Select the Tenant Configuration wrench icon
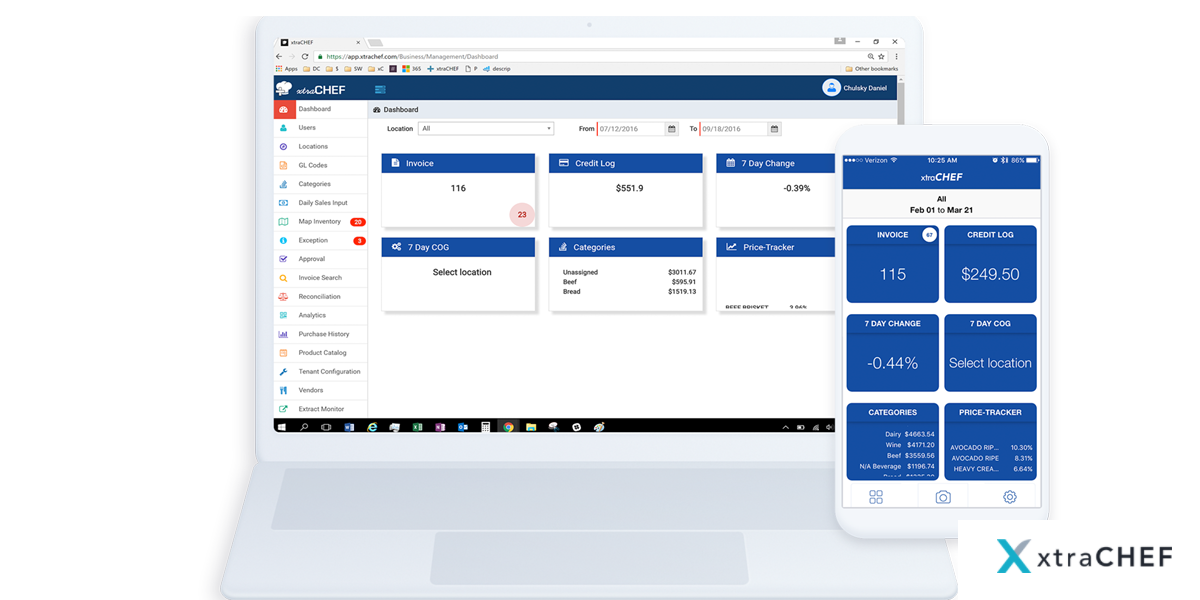 (x=285, y=371)
